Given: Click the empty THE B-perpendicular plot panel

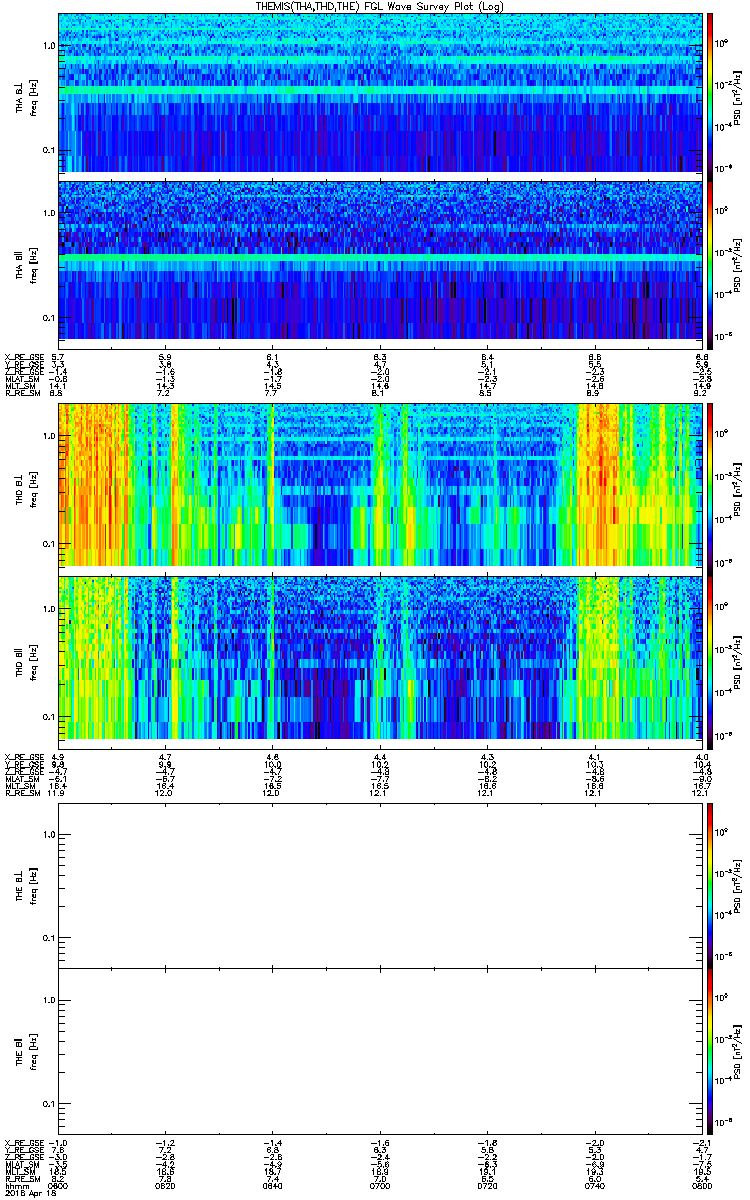Looking at the screenshot, I should 380,885.
